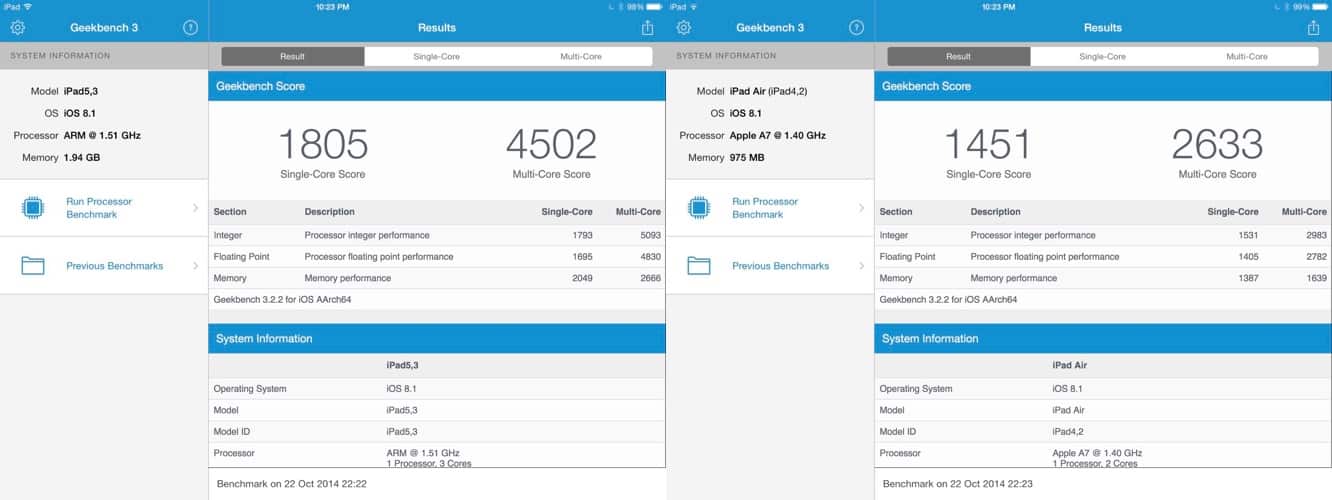
Task: Tap single-core score 1805
Action: (323, 145)
